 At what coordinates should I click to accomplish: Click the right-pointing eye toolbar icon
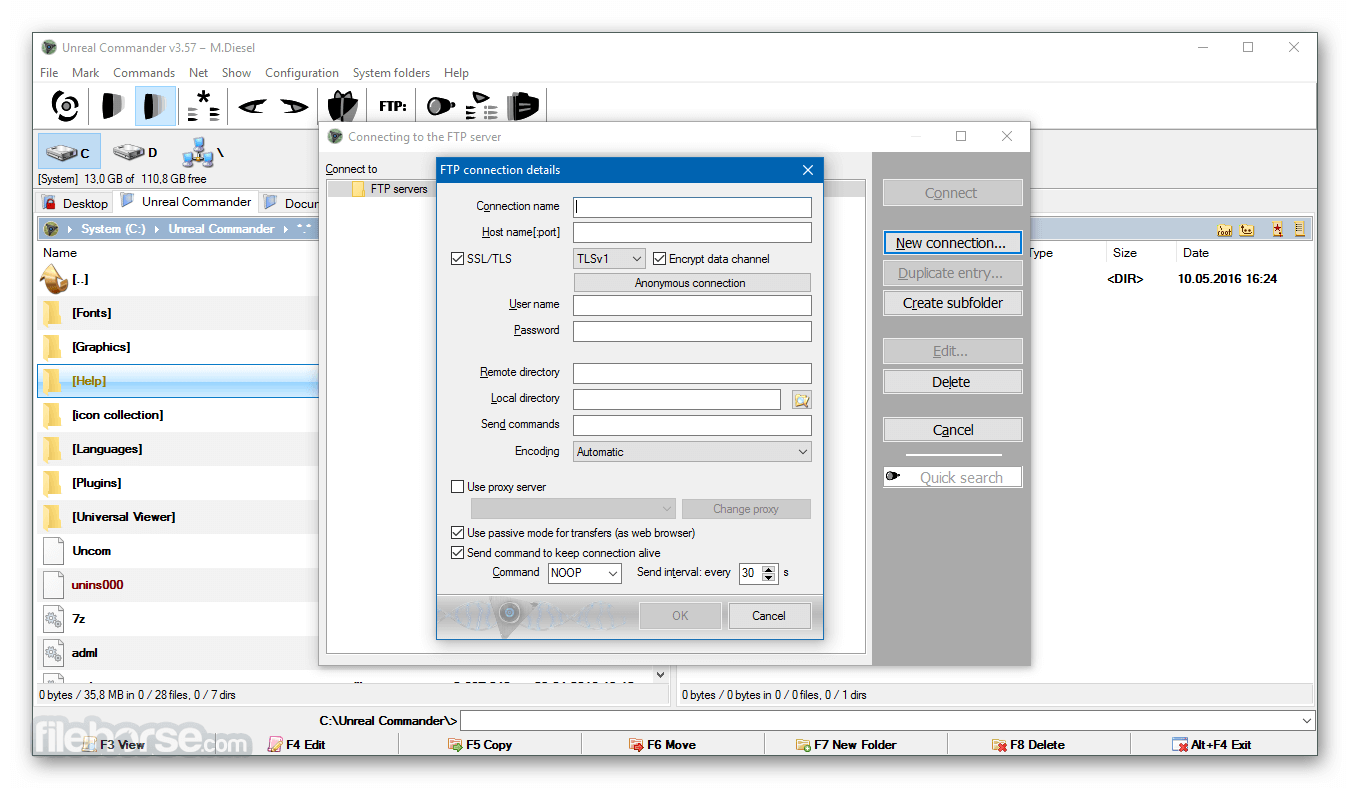coord(294,105)
